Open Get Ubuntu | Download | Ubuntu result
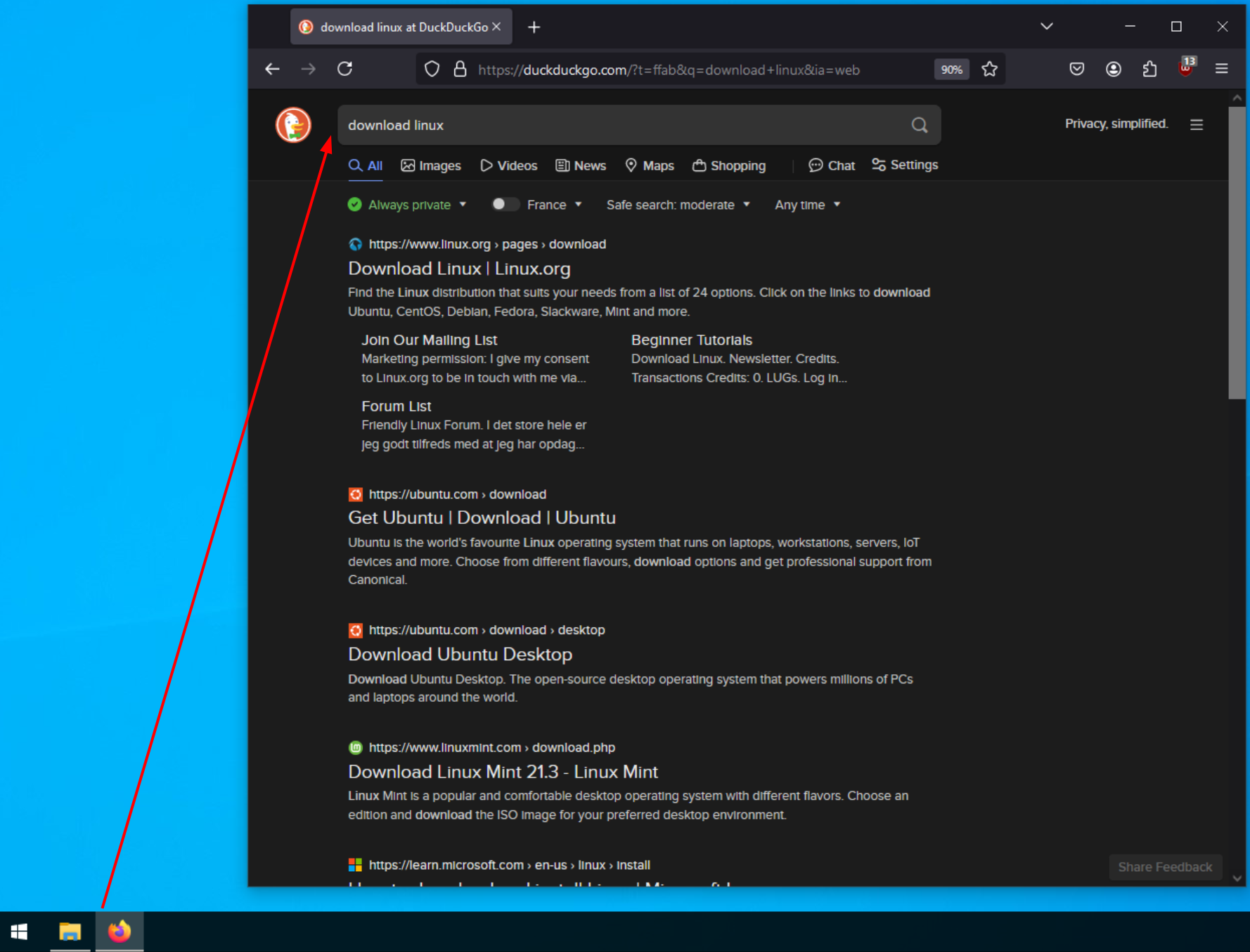 tap(482, 517)
